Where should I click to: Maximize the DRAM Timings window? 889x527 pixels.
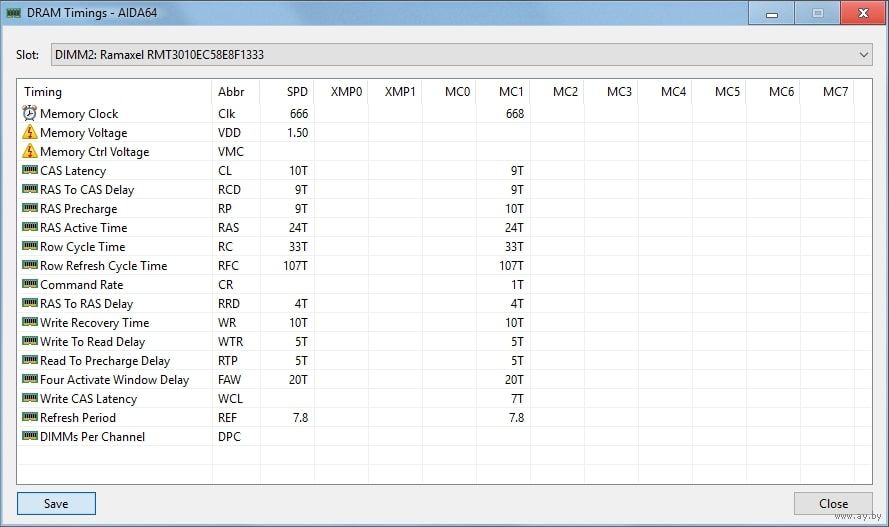[817, 13]
